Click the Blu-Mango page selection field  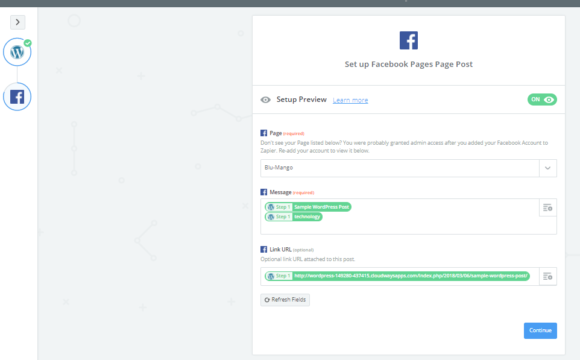[400, 168]
